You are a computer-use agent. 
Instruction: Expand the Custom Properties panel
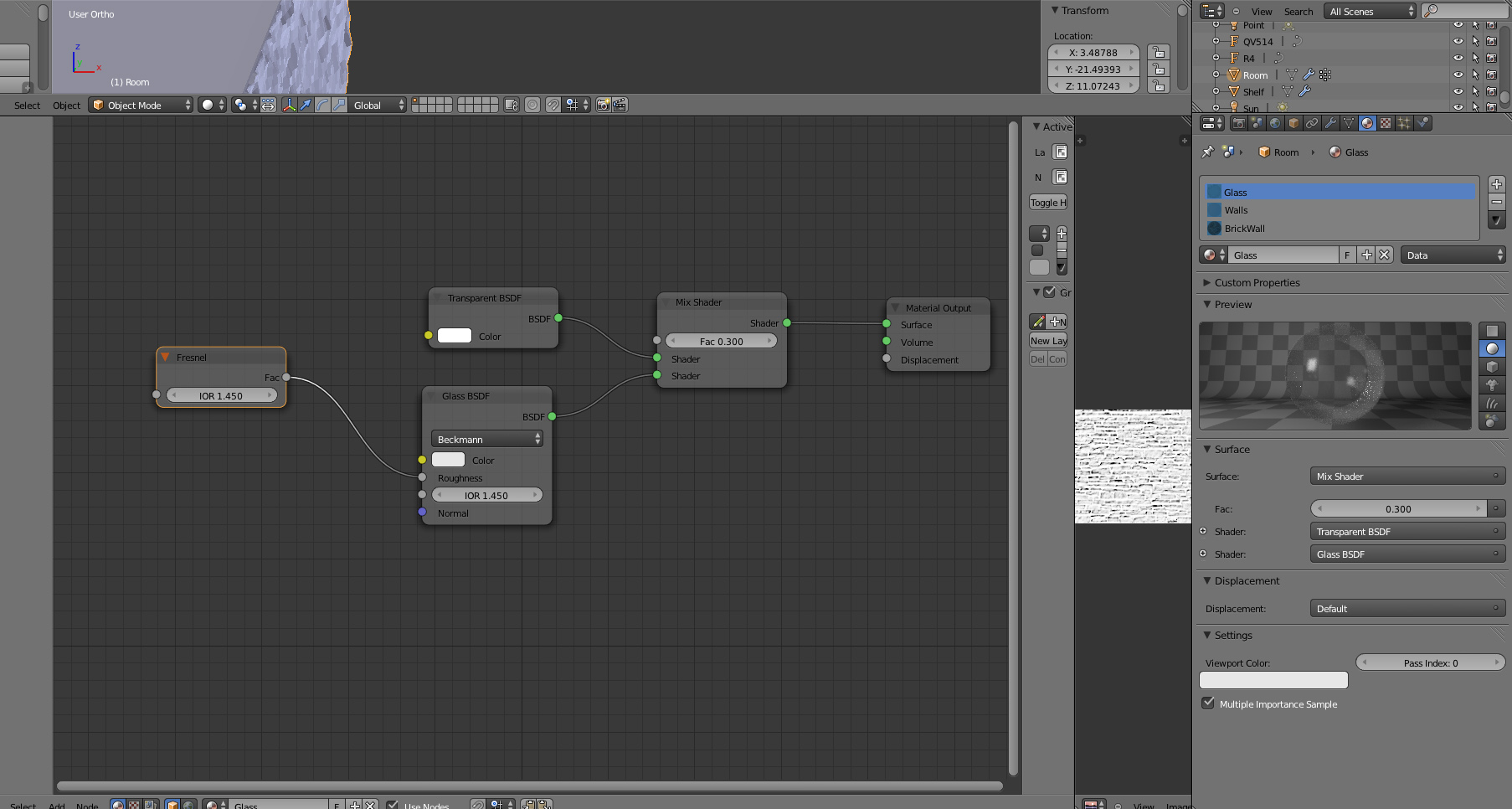[1207, 282]
